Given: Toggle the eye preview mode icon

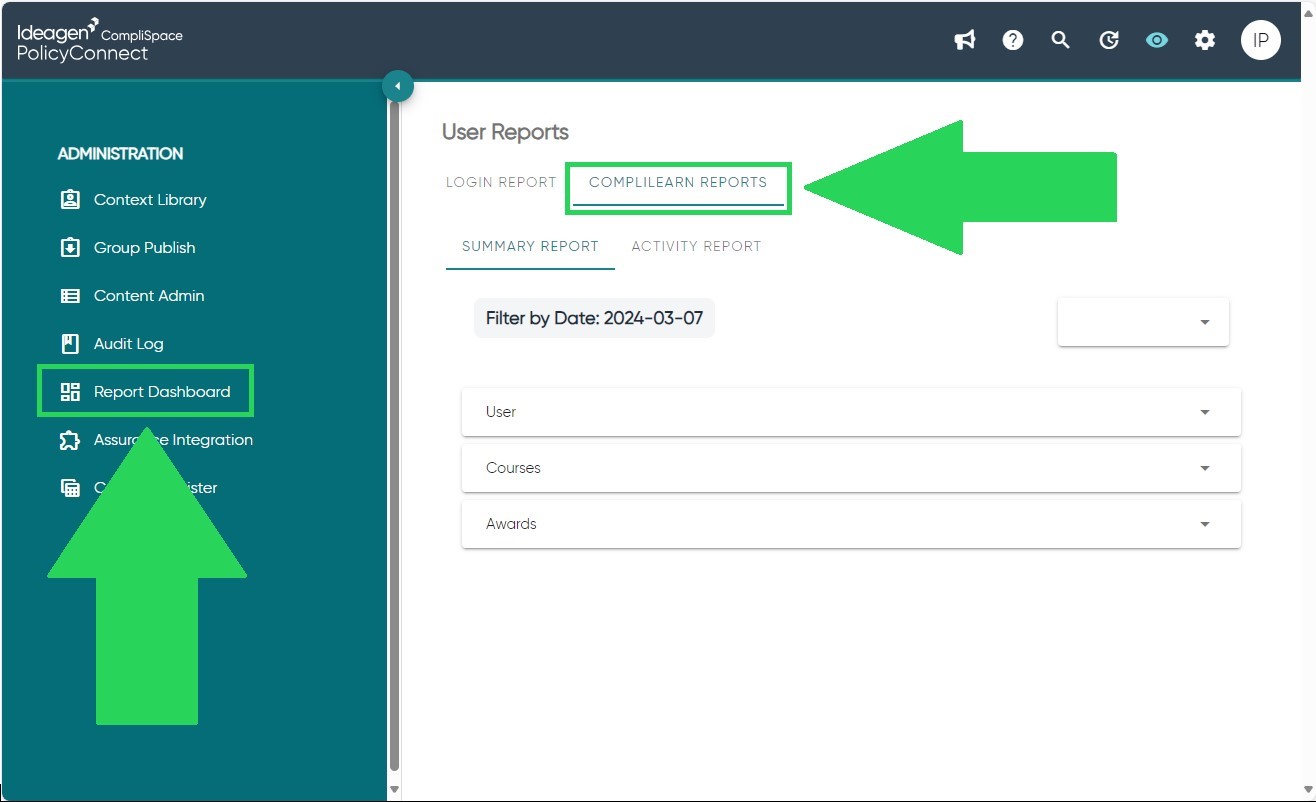Looking at the screenshot, I should coord(1157,40).
